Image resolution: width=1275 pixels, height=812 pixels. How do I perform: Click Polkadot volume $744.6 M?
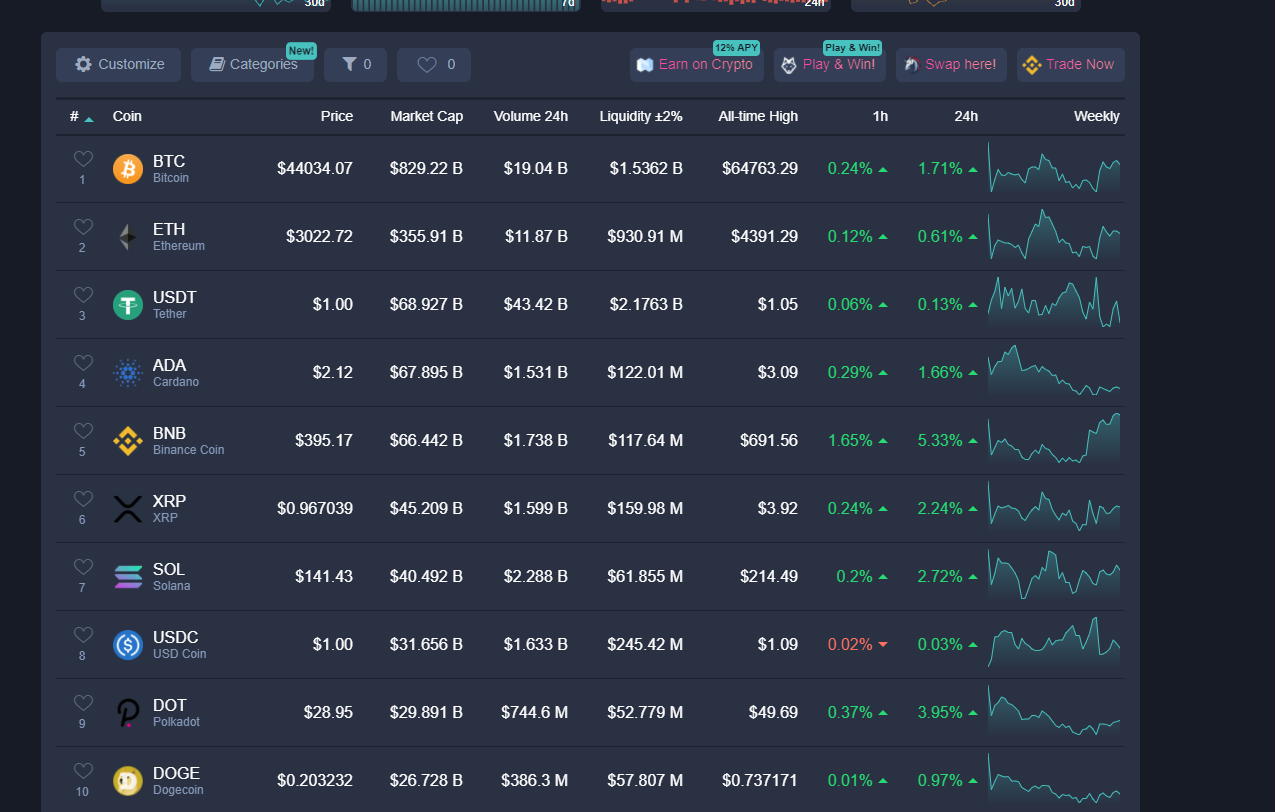[535, 712]
